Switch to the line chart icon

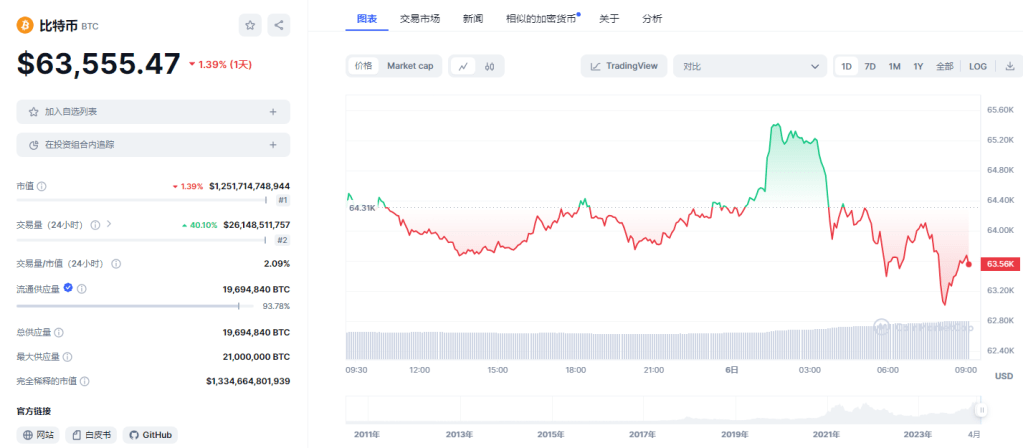pyautogui.click(x=463, y=66)
